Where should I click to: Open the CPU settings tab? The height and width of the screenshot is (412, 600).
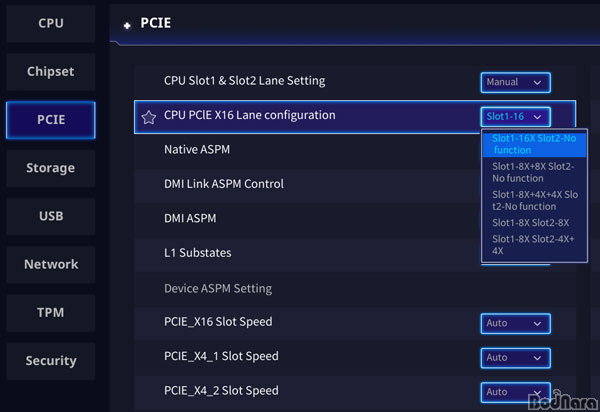tap(51, 23)
